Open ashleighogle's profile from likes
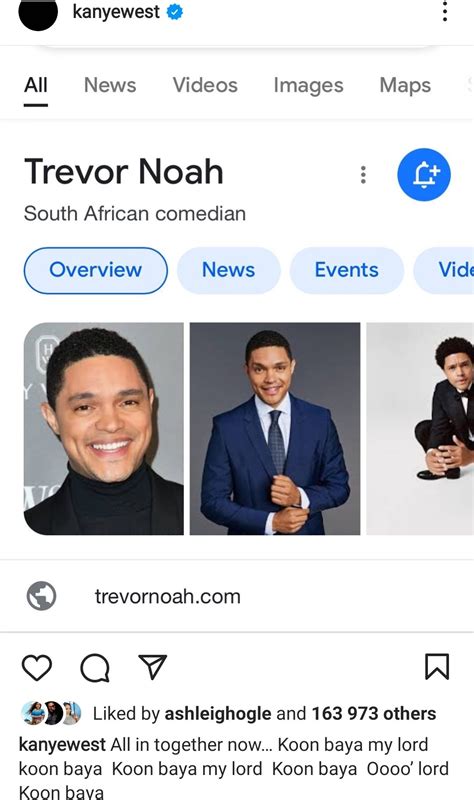Image resolution: width=474 pixels, height=800 pixels. click(x=217, y=713)
